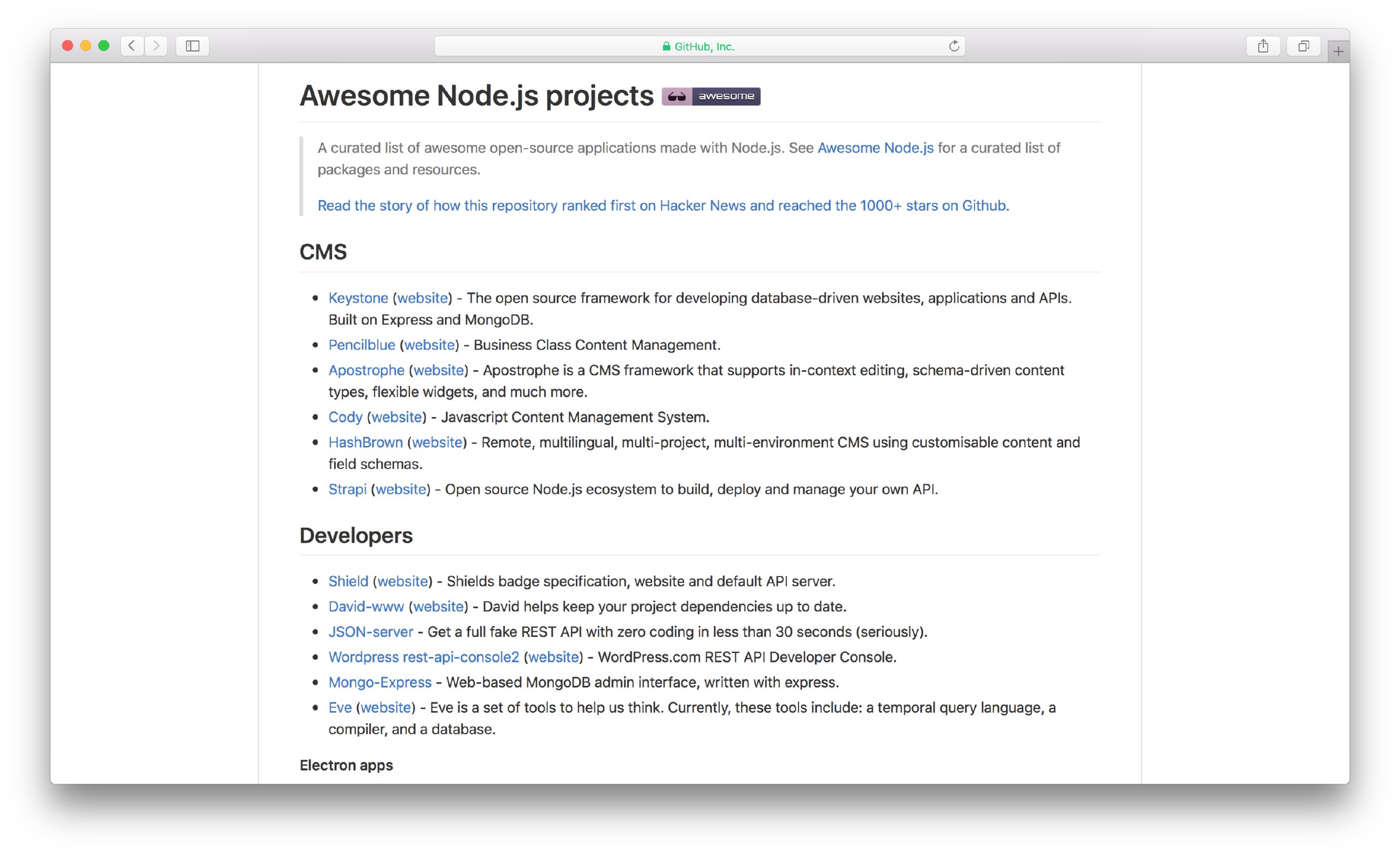Visit the HashBrown website link

pos(437,442)
